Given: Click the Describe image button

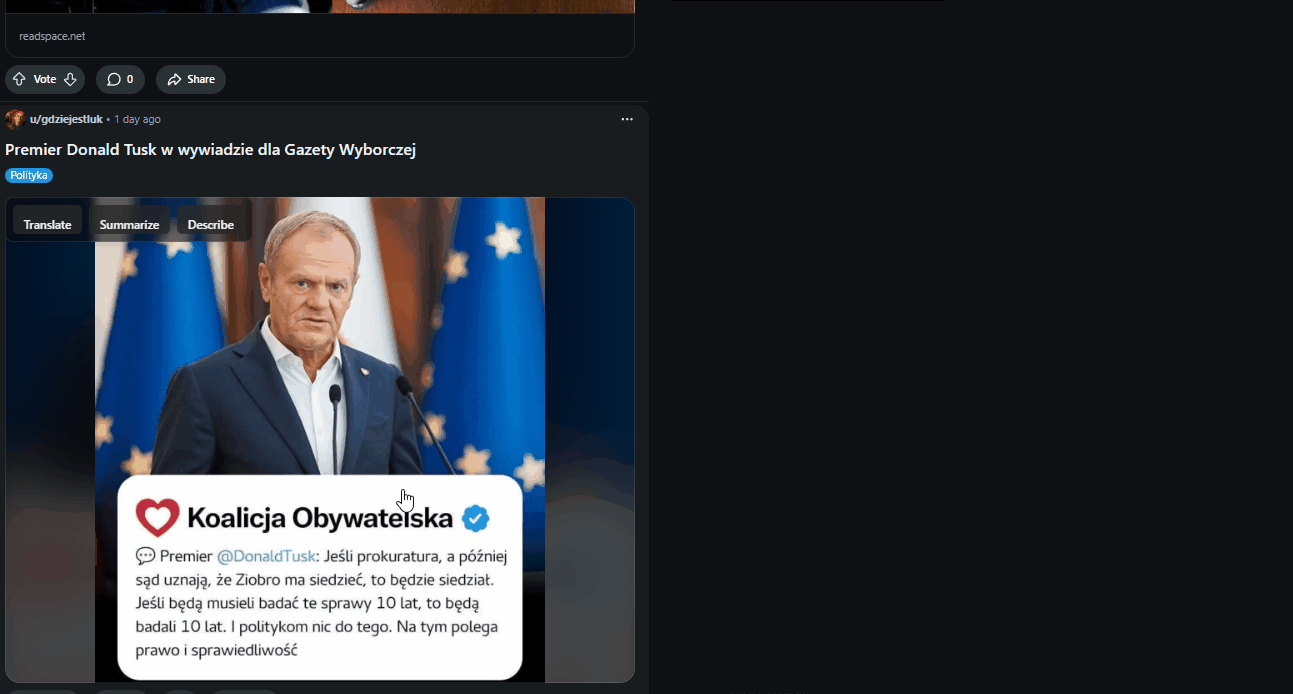Looking at the screenshot, I should 211,224.
